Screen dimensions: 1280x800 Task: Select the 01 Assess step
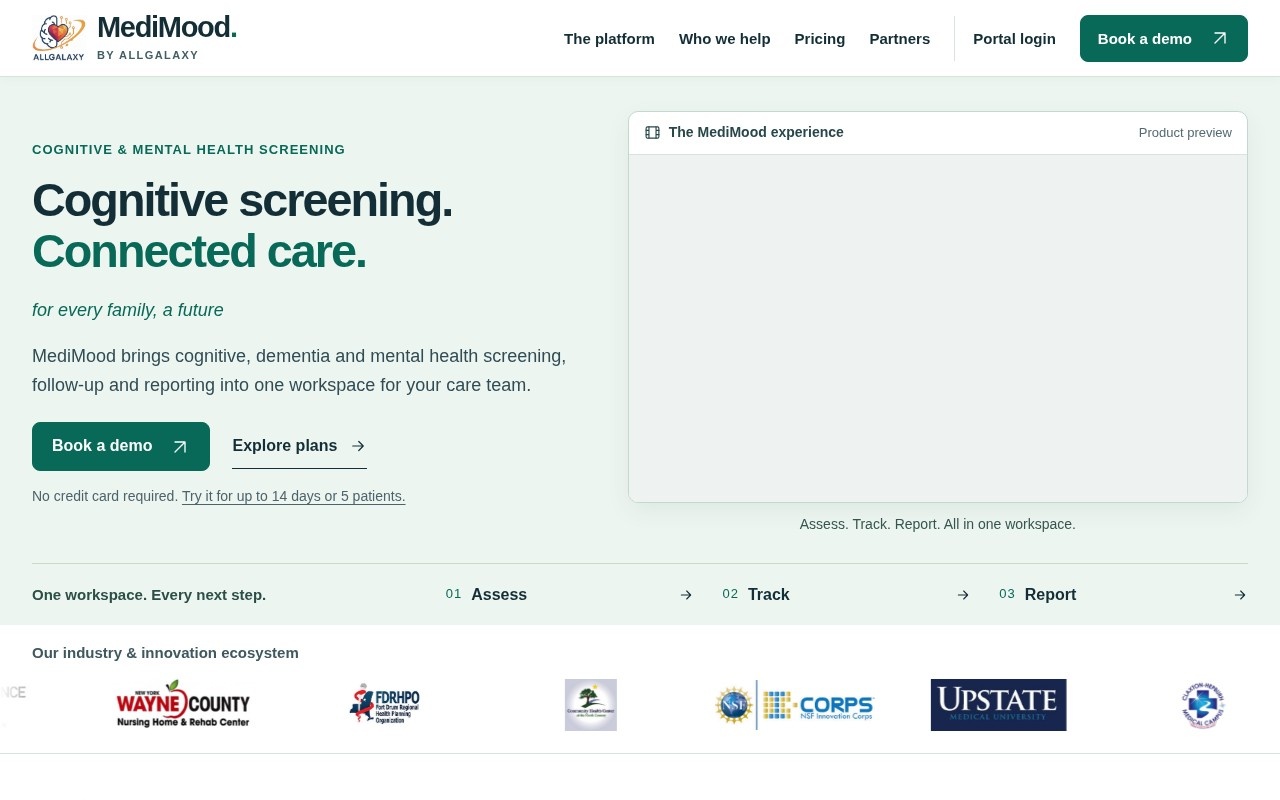coord(569,595)
